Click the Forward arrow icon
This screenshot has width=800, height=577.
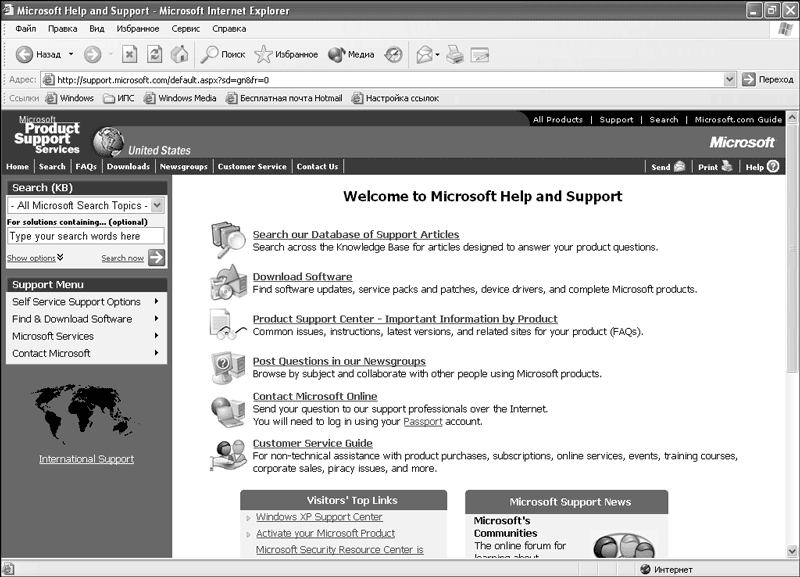coord(92,54)
